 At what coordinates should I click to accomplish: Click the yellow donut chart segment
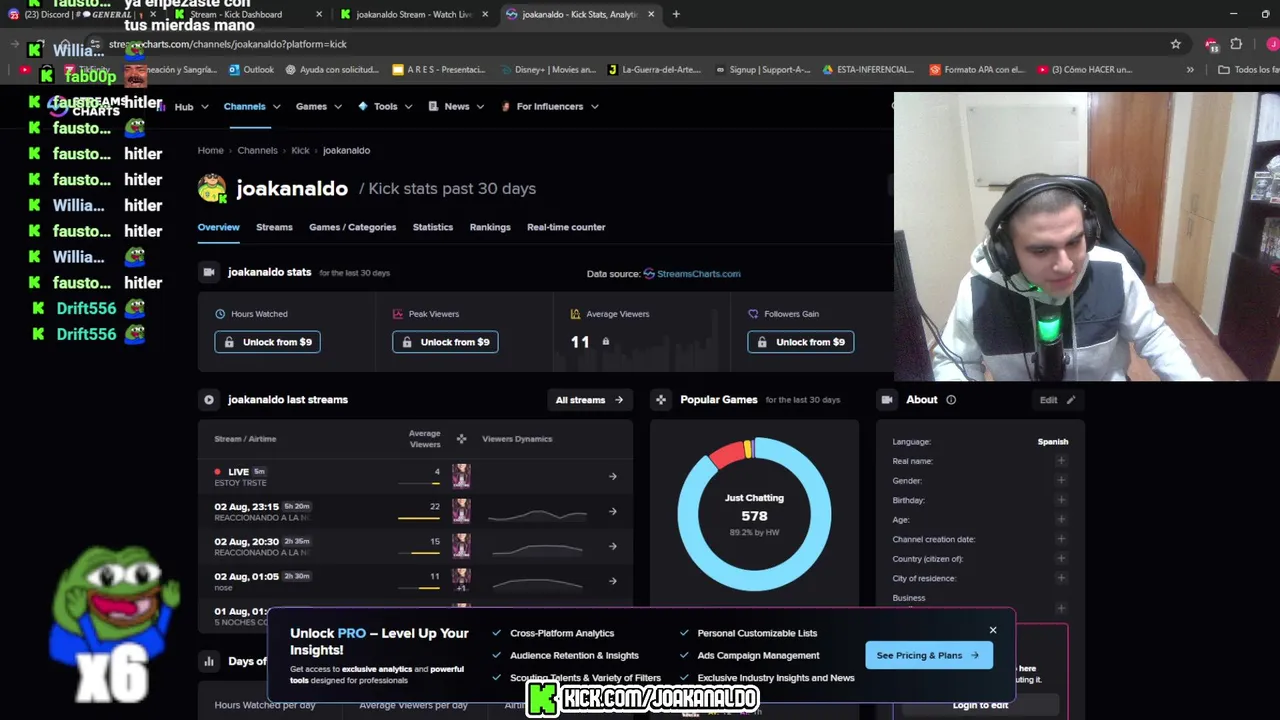[x=749, y=448]
